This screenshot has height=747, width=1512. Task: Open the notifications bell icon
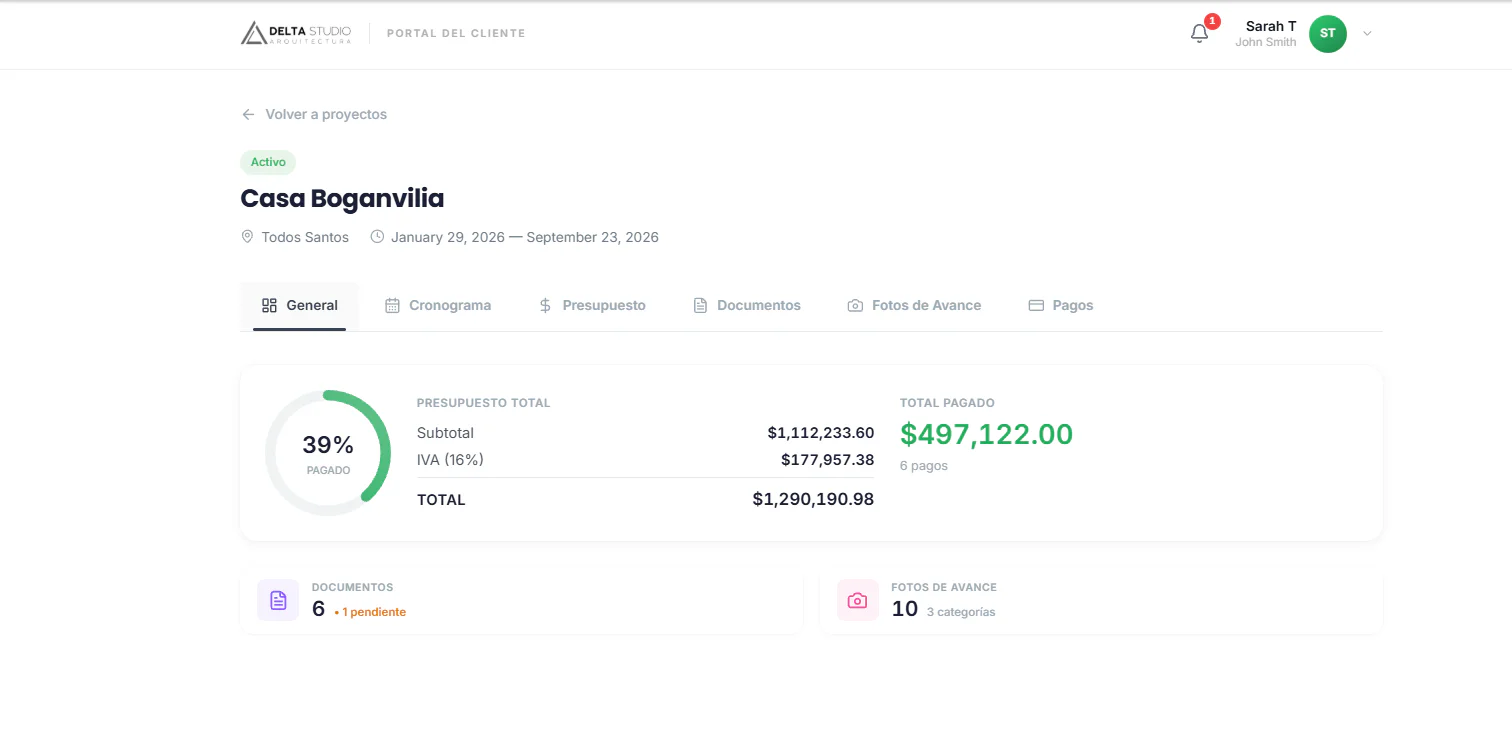click(1199, 34)
